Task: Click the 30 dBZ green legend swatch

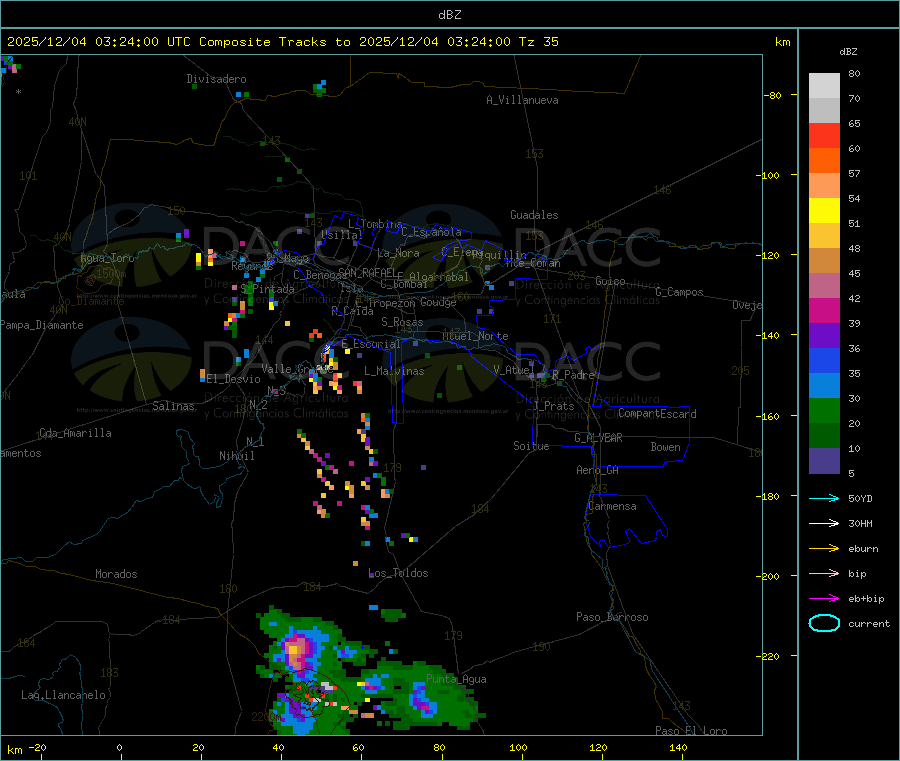Action: [x=824, y=410]
